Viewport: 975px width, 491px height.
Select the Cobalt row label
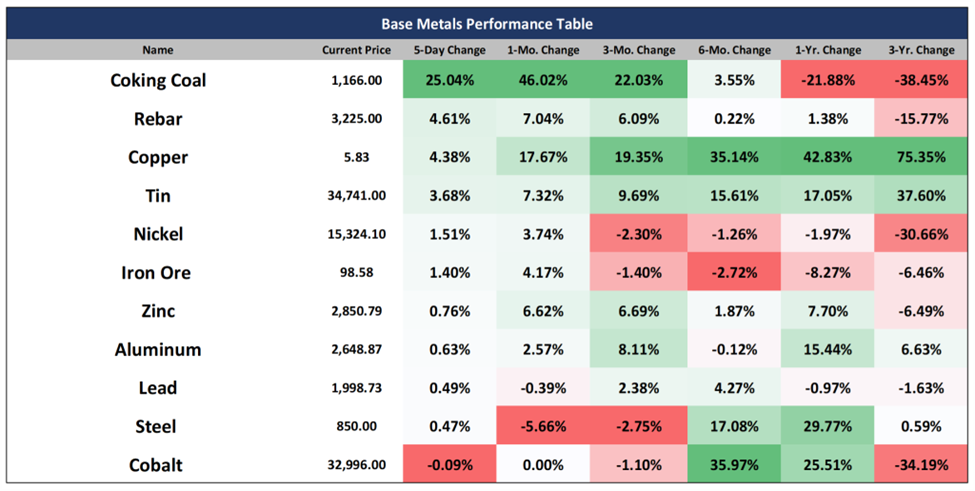155,465
